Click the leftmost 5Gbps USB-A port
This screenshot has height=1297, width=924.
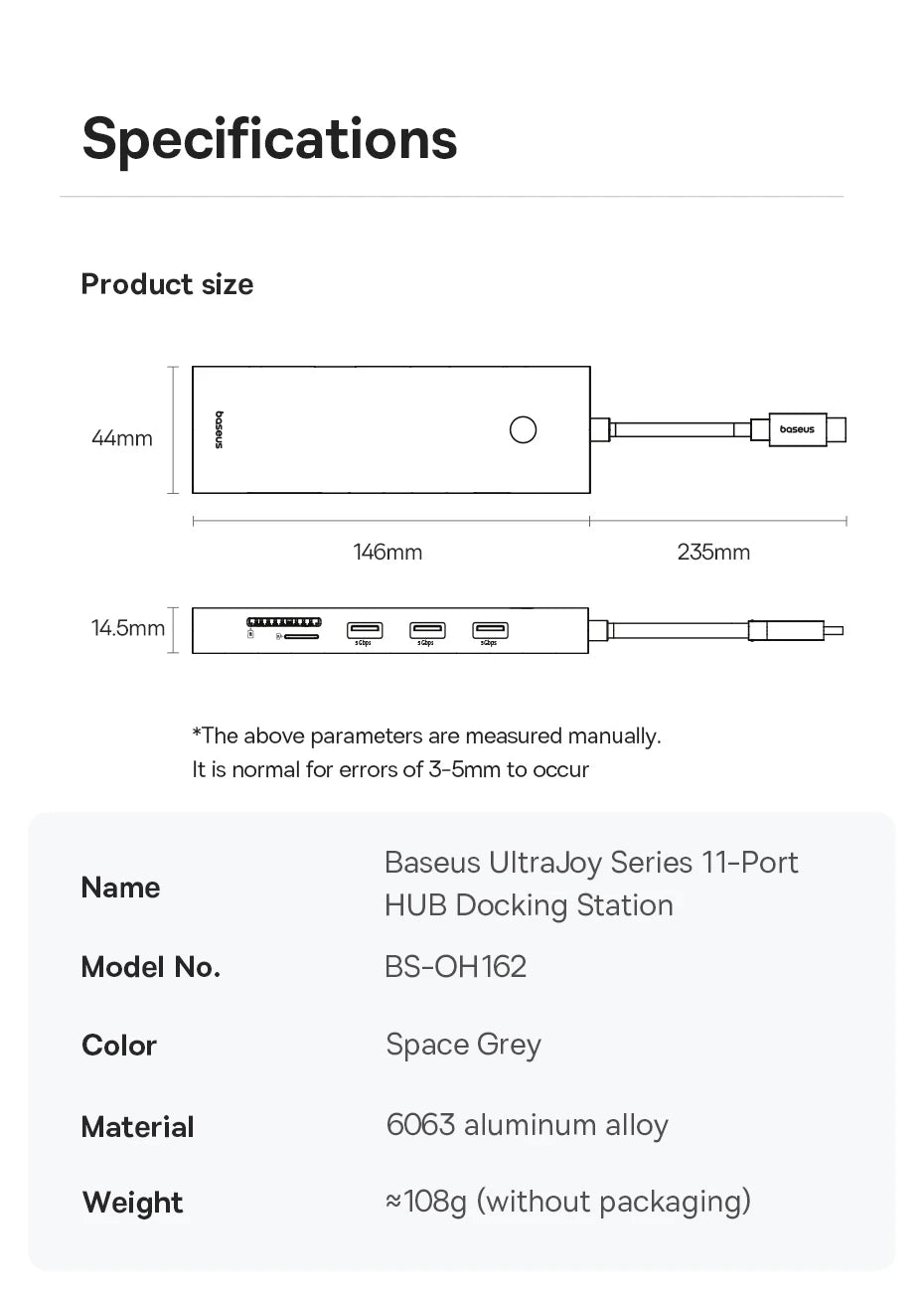[364, 629]
